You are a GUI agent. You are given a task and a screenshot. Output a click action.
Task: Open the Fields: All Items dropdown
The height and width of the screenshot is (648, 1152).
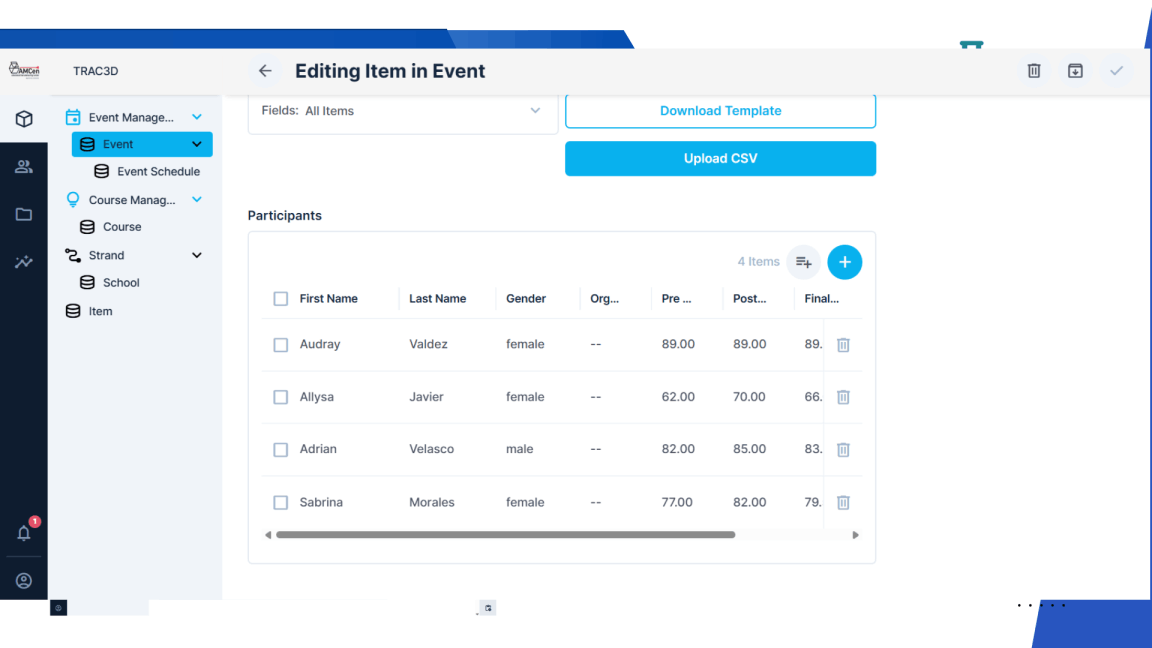point(403,111)
